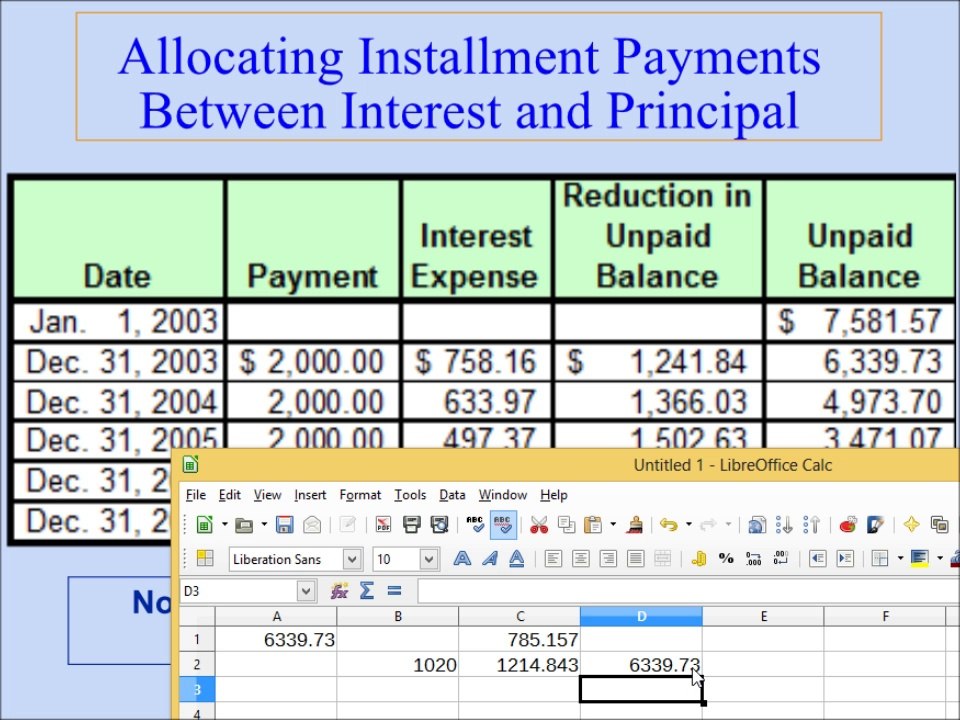Open Gallery icon in toolbar

point(940,525)
